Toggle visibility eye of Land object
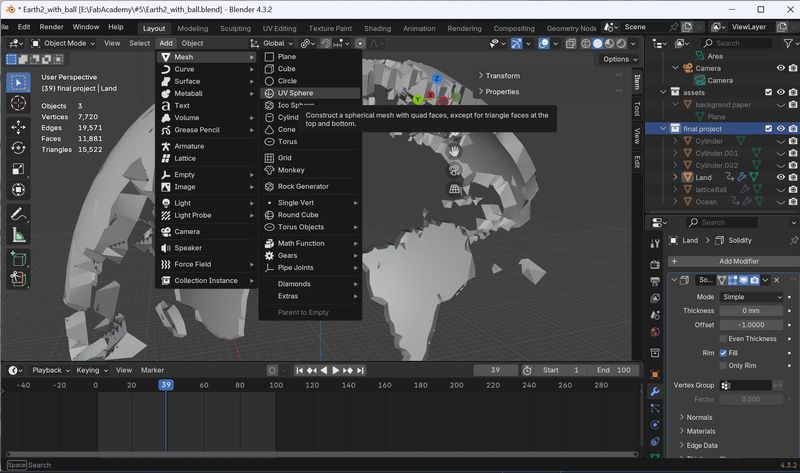Viewport: 800px width, 473px height. tap(781, 177)
